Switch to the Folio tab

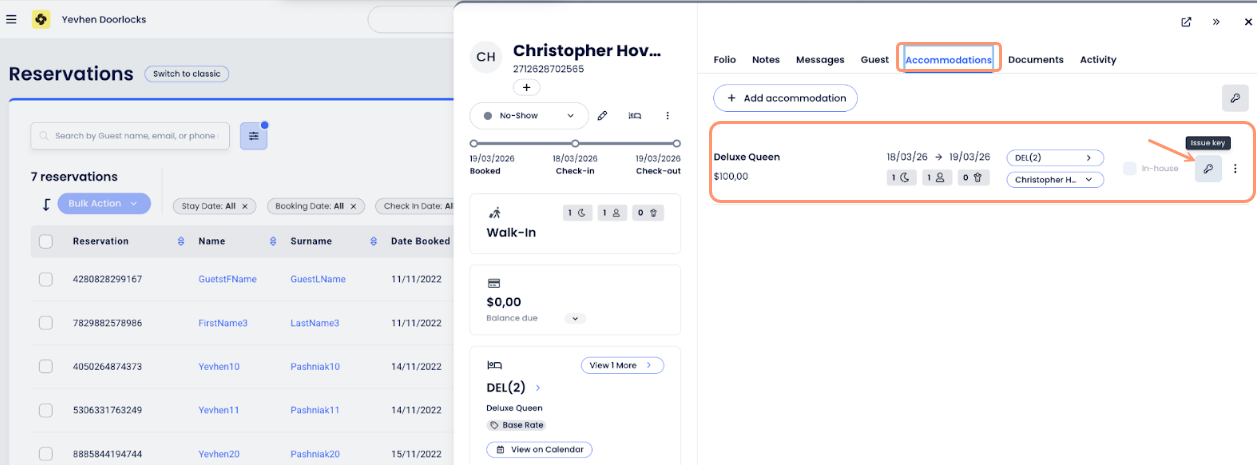pyautogui.click(x=724, y=60)
